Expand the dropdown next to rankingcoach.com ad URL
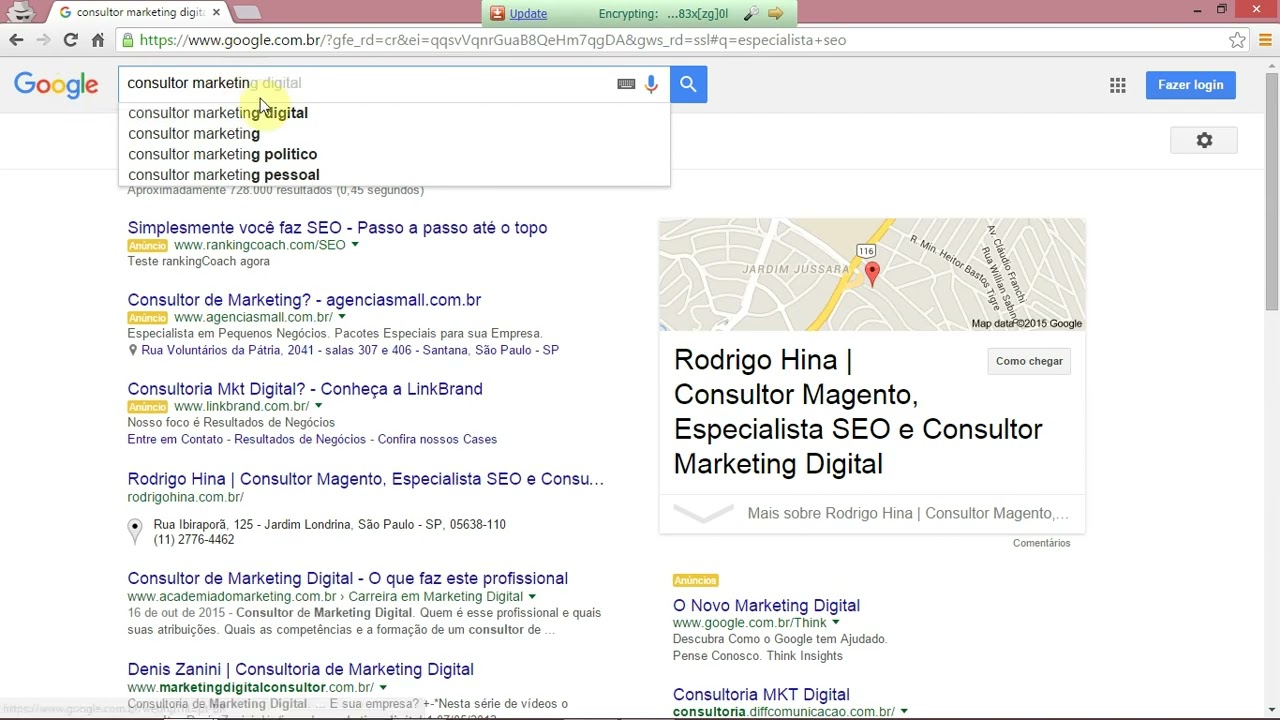The height and width of the screenshot is (720, 1280). (x=355, y=244)
